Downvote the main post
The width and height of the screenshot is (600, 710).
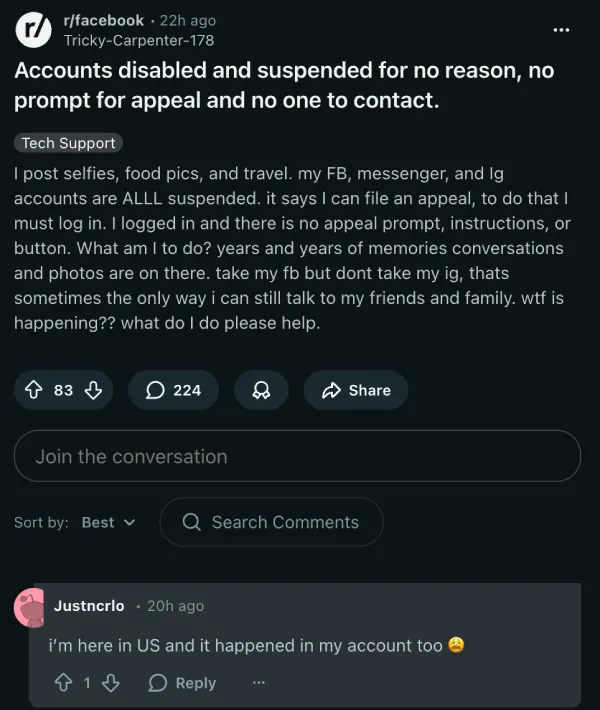[x=94, y=390]
